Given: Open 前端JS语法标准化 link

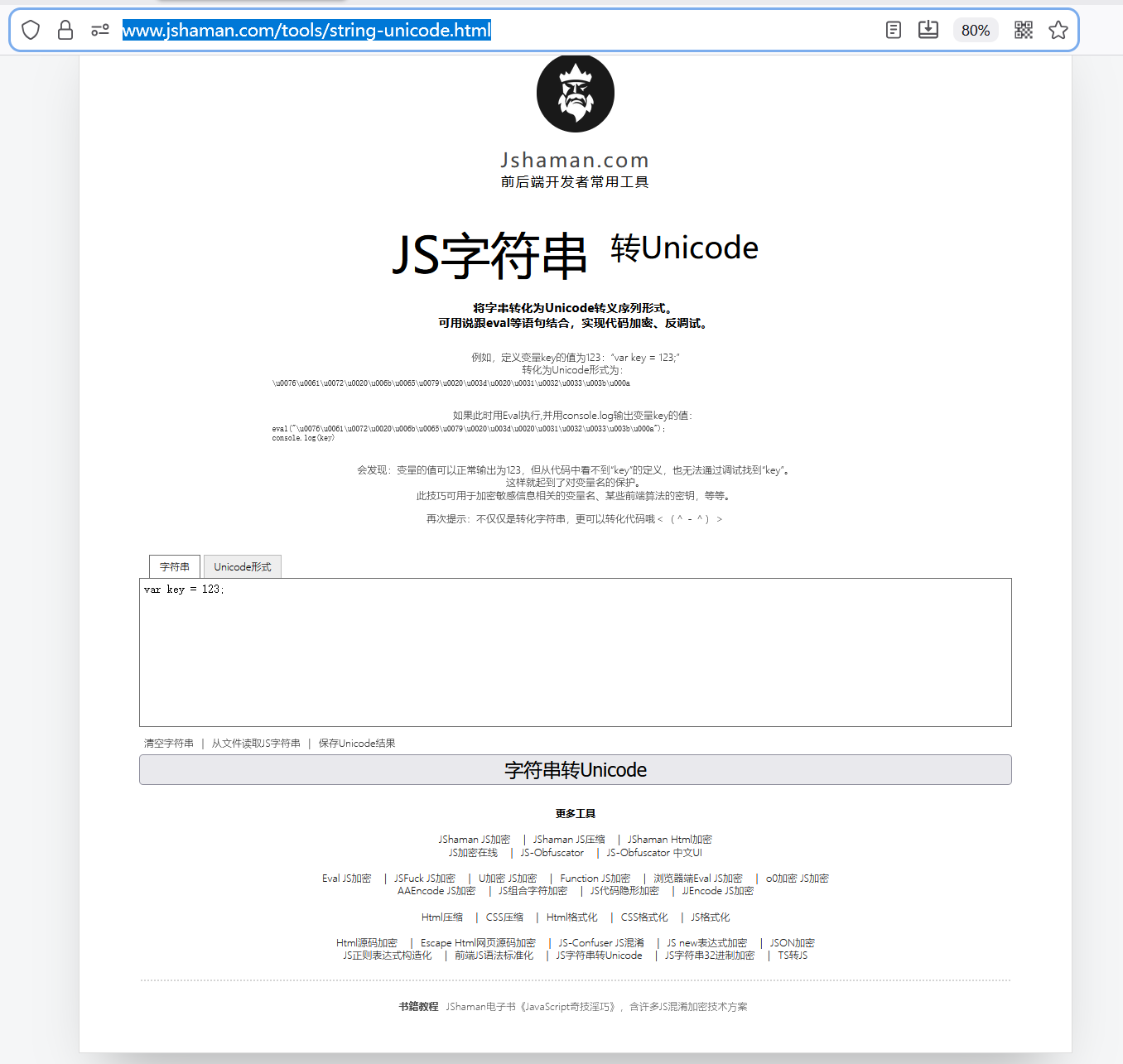Looking at the screenshot, I should tap(494, 956).
